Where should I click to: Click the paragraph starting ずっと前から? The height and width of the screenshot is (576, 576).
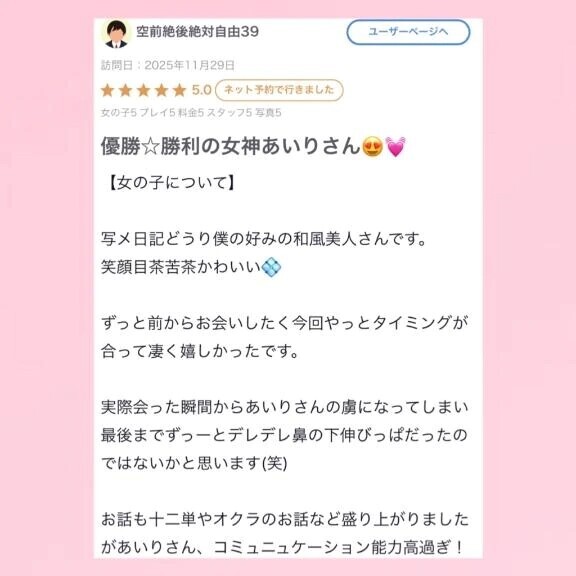click(x=284, y=337)
